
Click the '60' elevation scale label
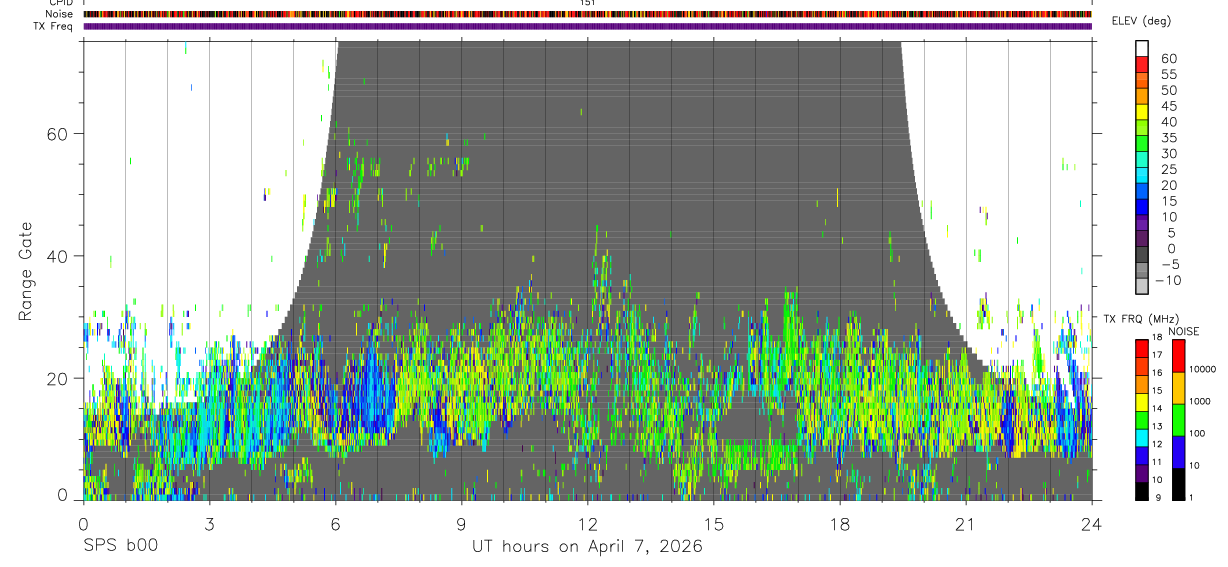tap(1168, 58)
